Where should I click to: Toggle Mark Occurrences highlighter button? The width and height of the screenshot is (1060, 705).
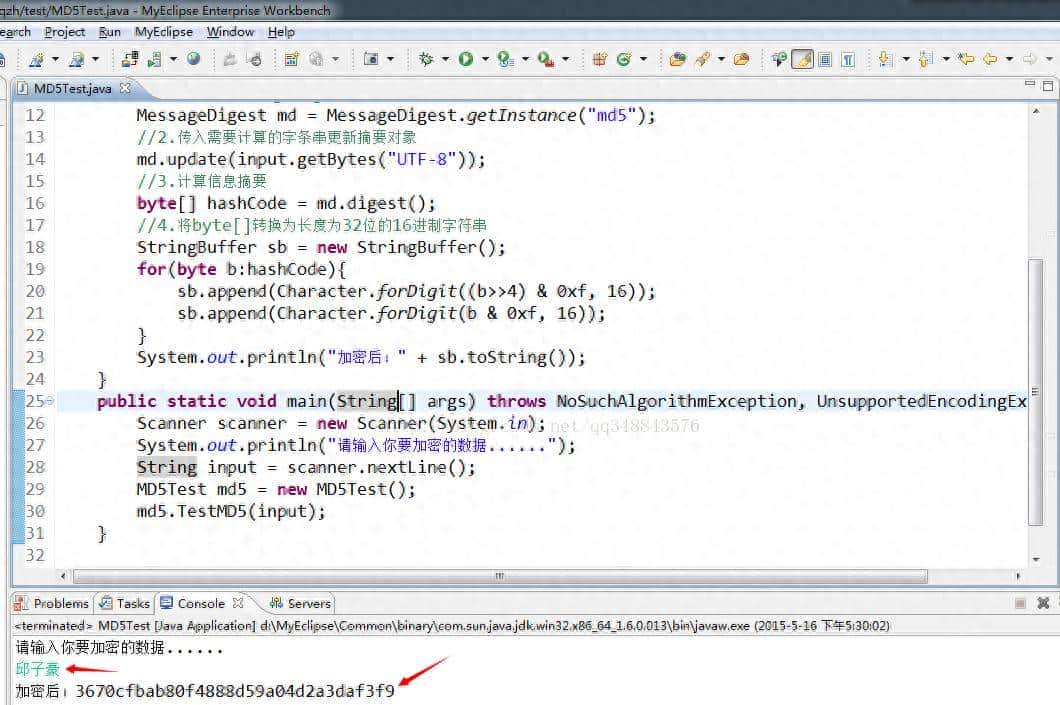[x=802, y=60]
